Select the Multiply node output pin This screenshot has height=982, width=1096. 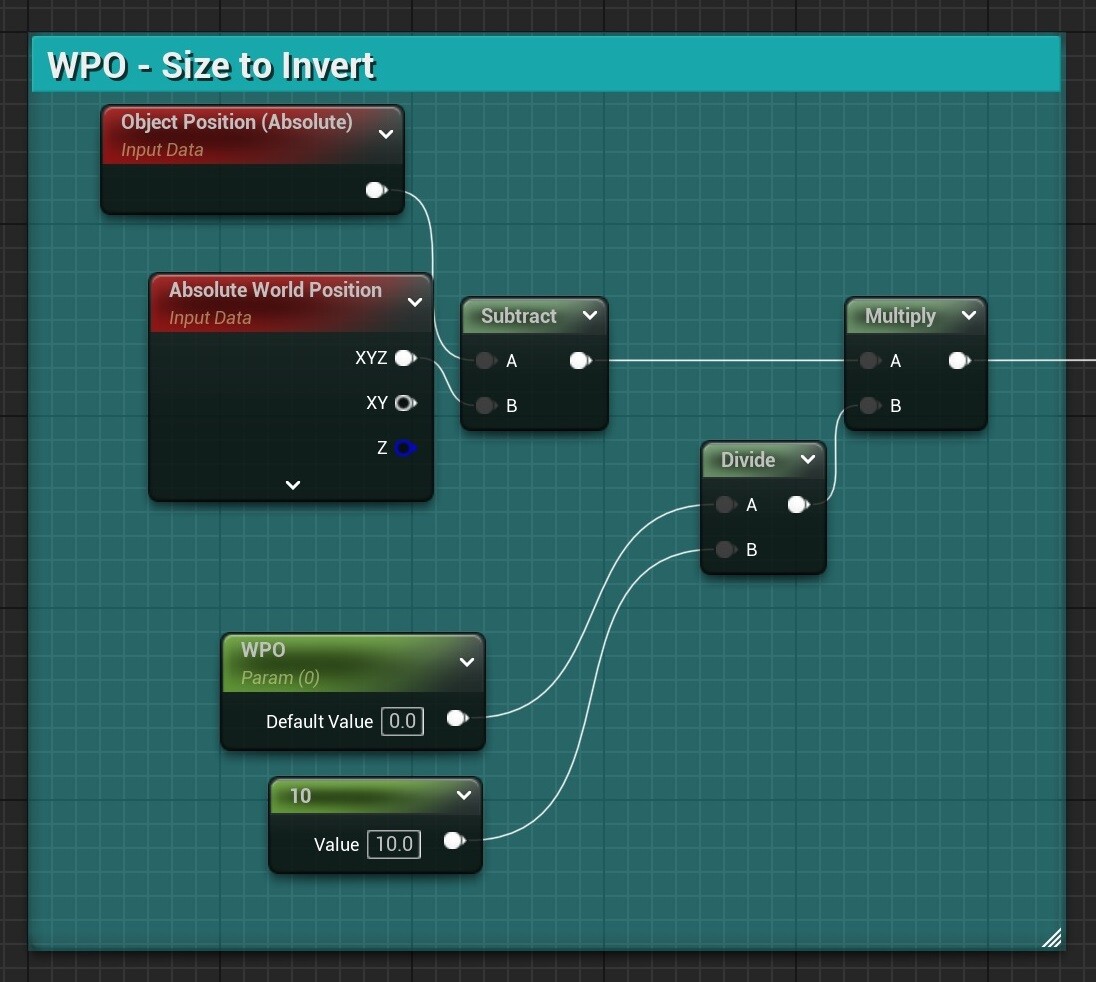point(959,361)
